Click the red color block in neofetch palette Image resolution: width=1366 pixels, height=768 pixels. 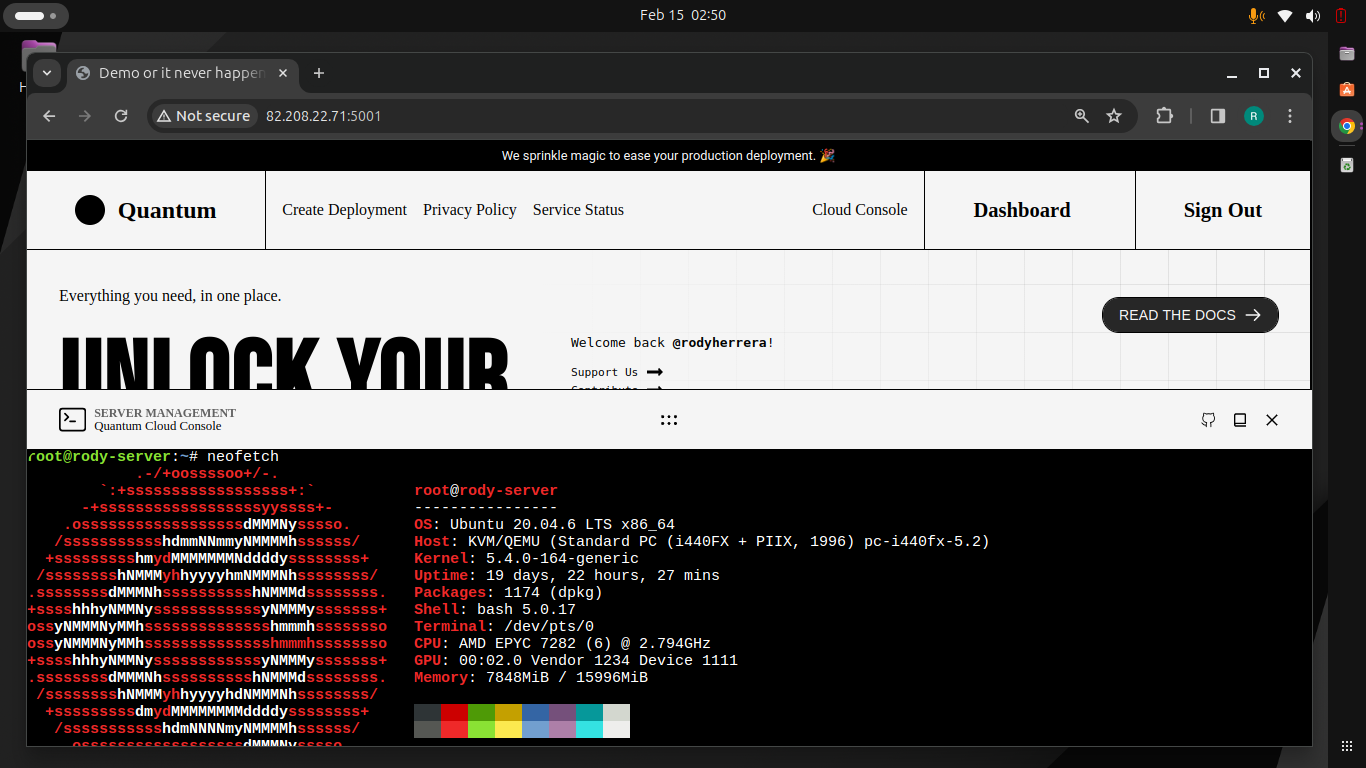click(x=454, y=721)
